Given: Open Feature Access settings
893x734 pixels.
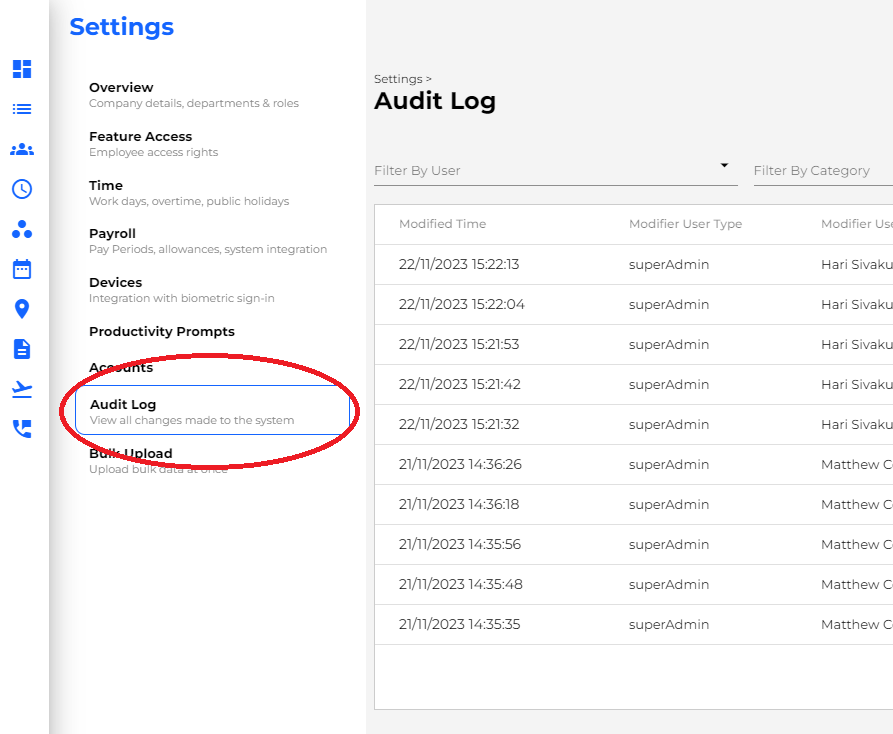Looking at the screenshot, I should 140,137.
